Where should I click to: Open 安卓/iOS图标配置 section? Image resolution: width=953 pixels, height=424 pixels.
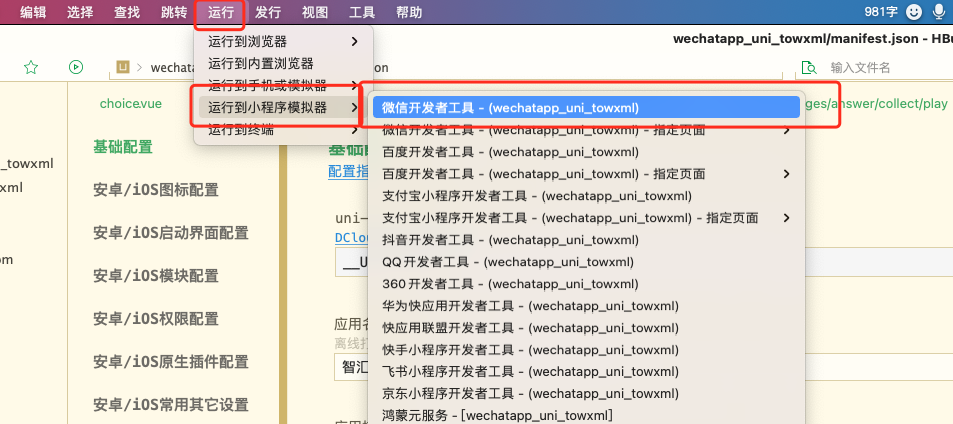point(156,190)
